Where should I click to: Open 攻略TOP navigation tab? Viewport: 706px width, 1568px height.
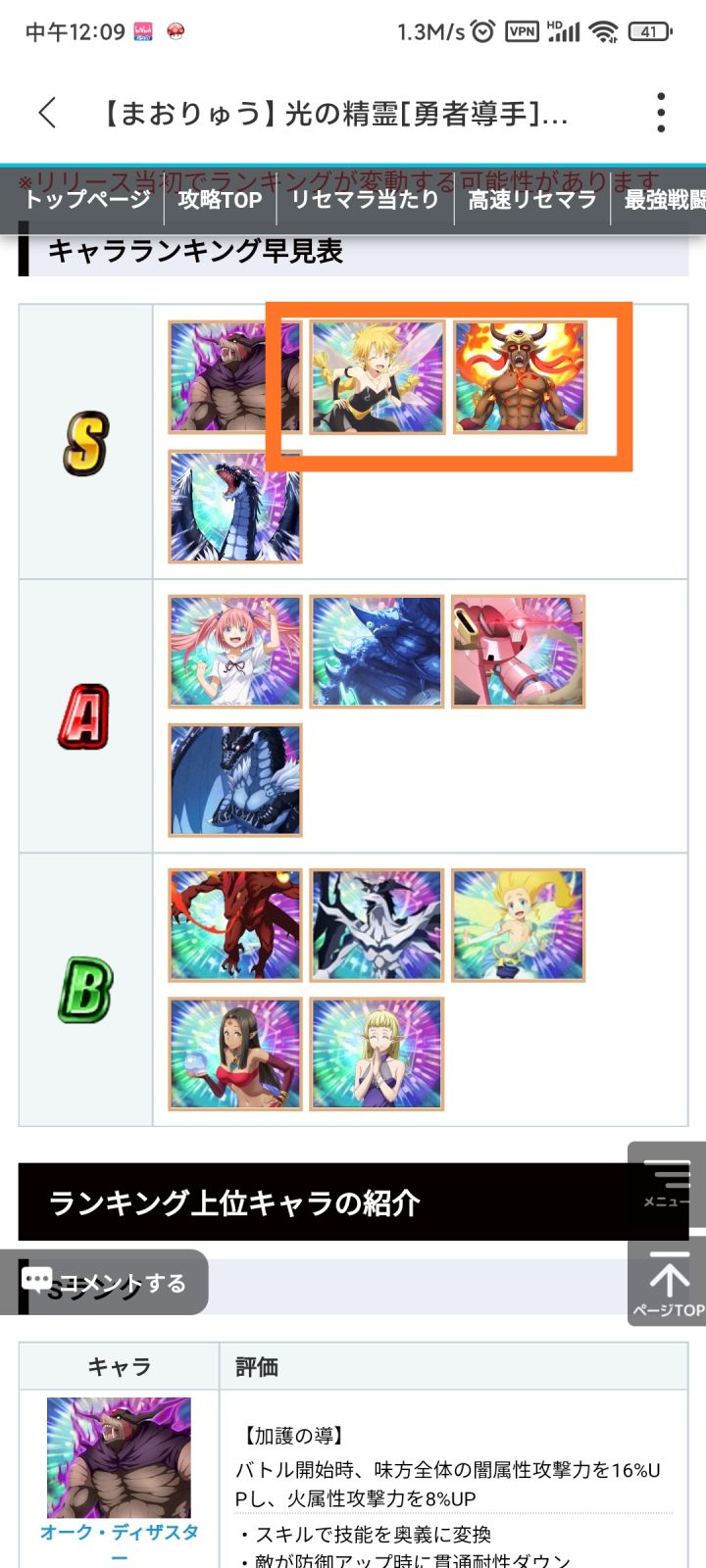pos(220,200)
